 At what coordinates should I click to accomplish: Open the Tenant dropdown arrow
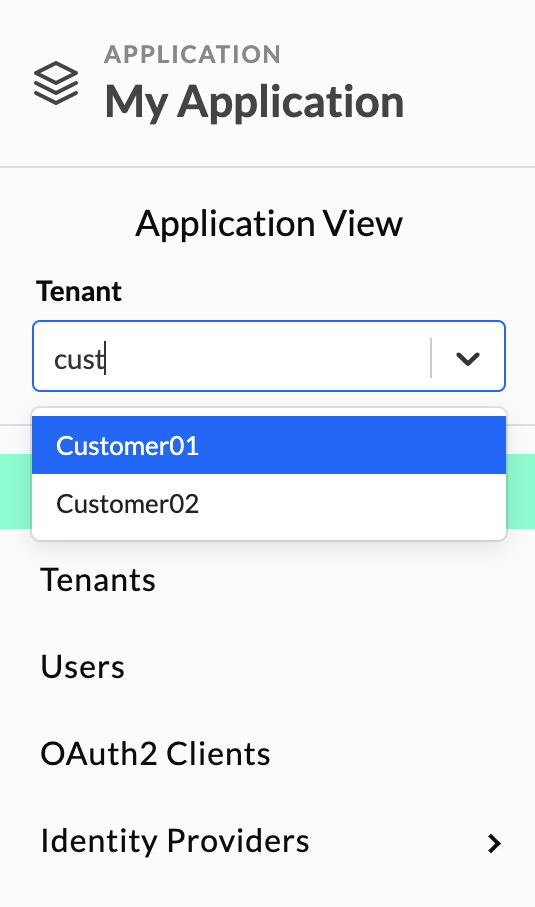pos(468,359)
